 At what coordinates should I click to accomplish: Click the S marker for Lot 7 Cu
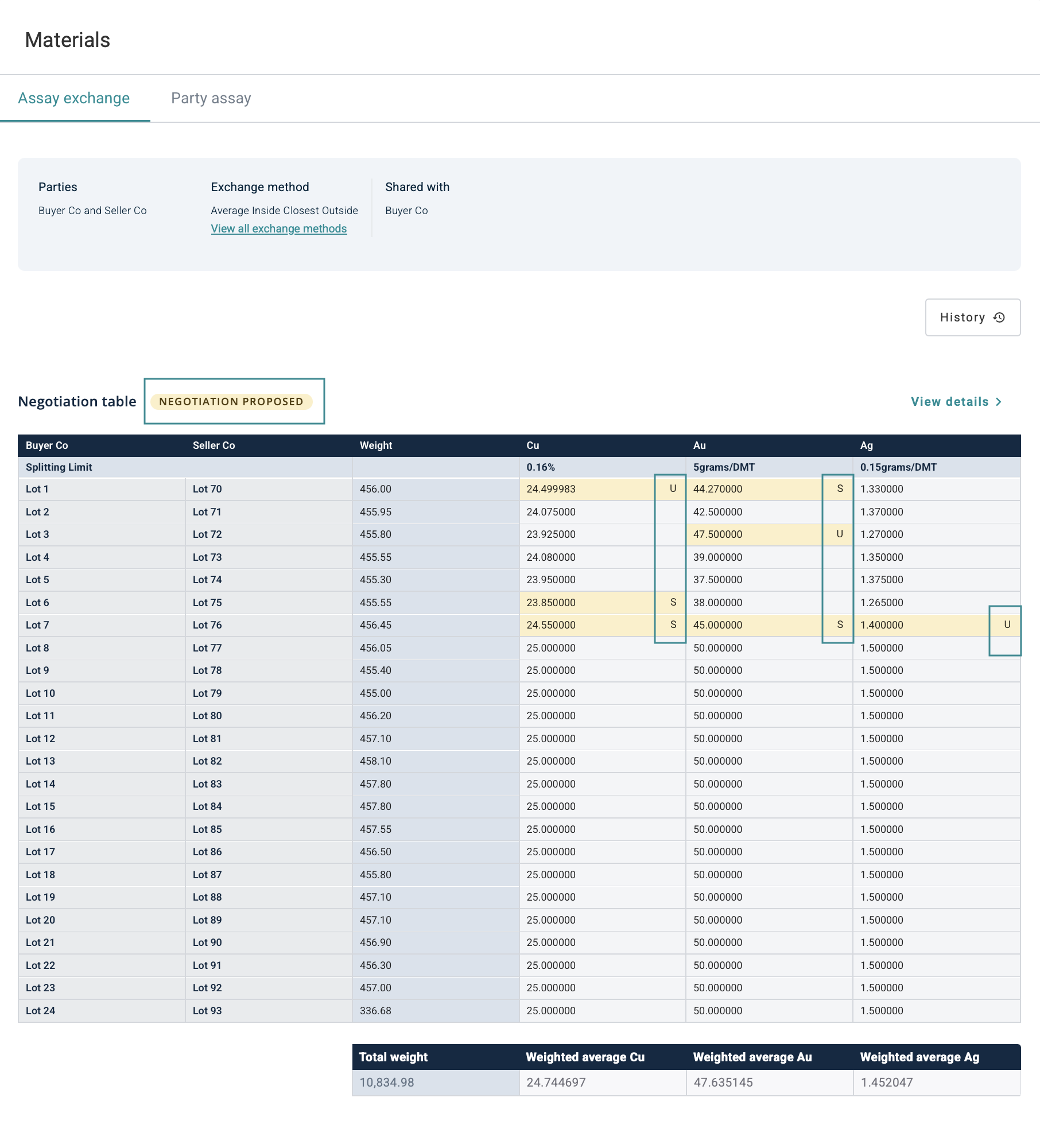click(673, 625)
